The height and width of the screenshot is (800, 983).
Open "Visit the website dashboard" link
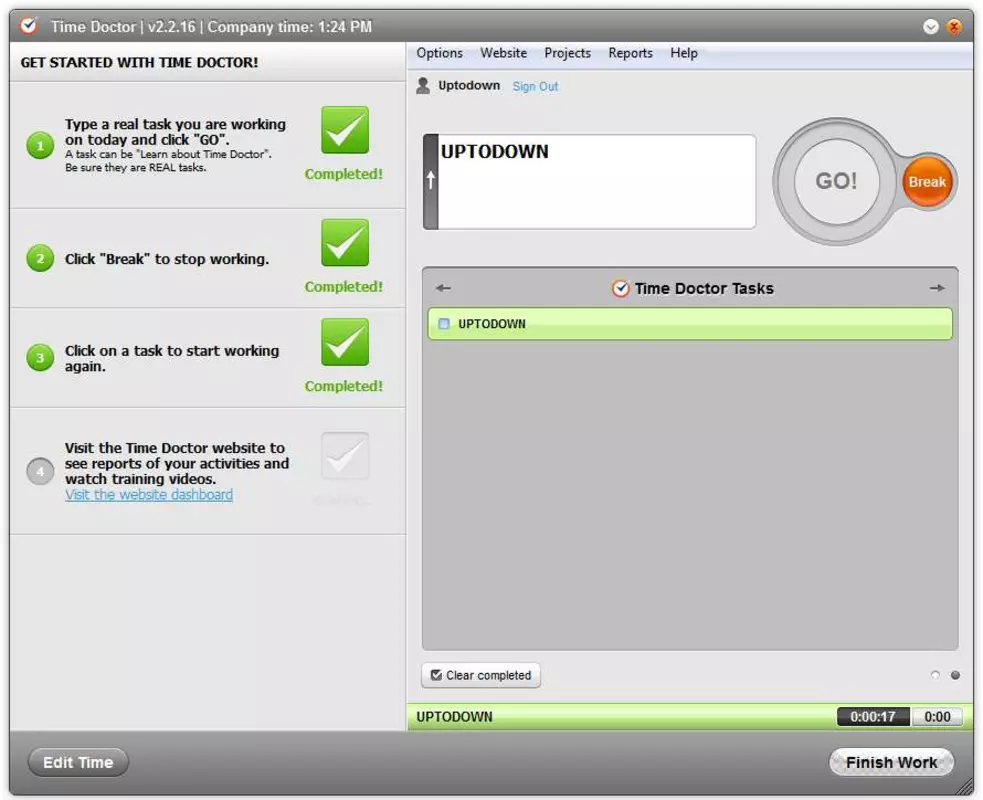tap(149, 495)
